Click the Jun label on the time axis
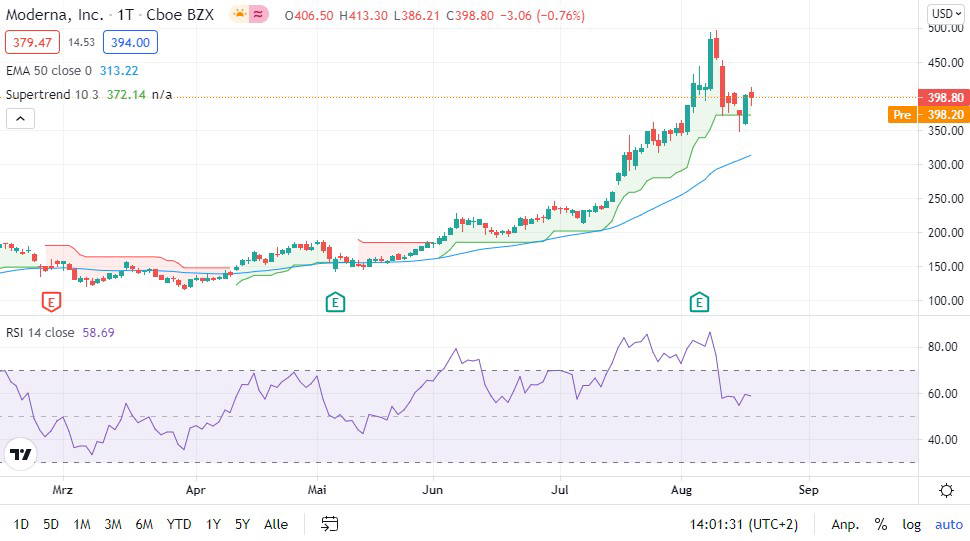 coord(432,490)
